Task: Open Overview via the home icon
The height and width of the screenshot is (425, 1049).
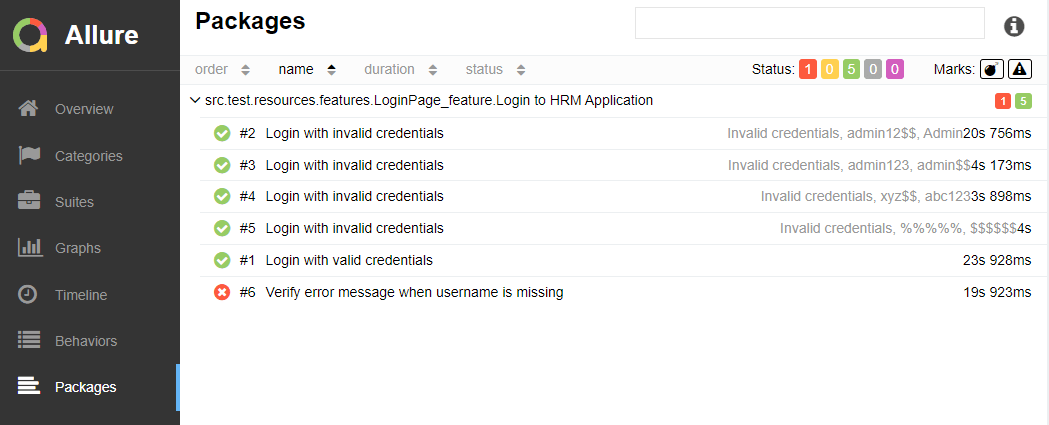Action: (x=29, y=109)
